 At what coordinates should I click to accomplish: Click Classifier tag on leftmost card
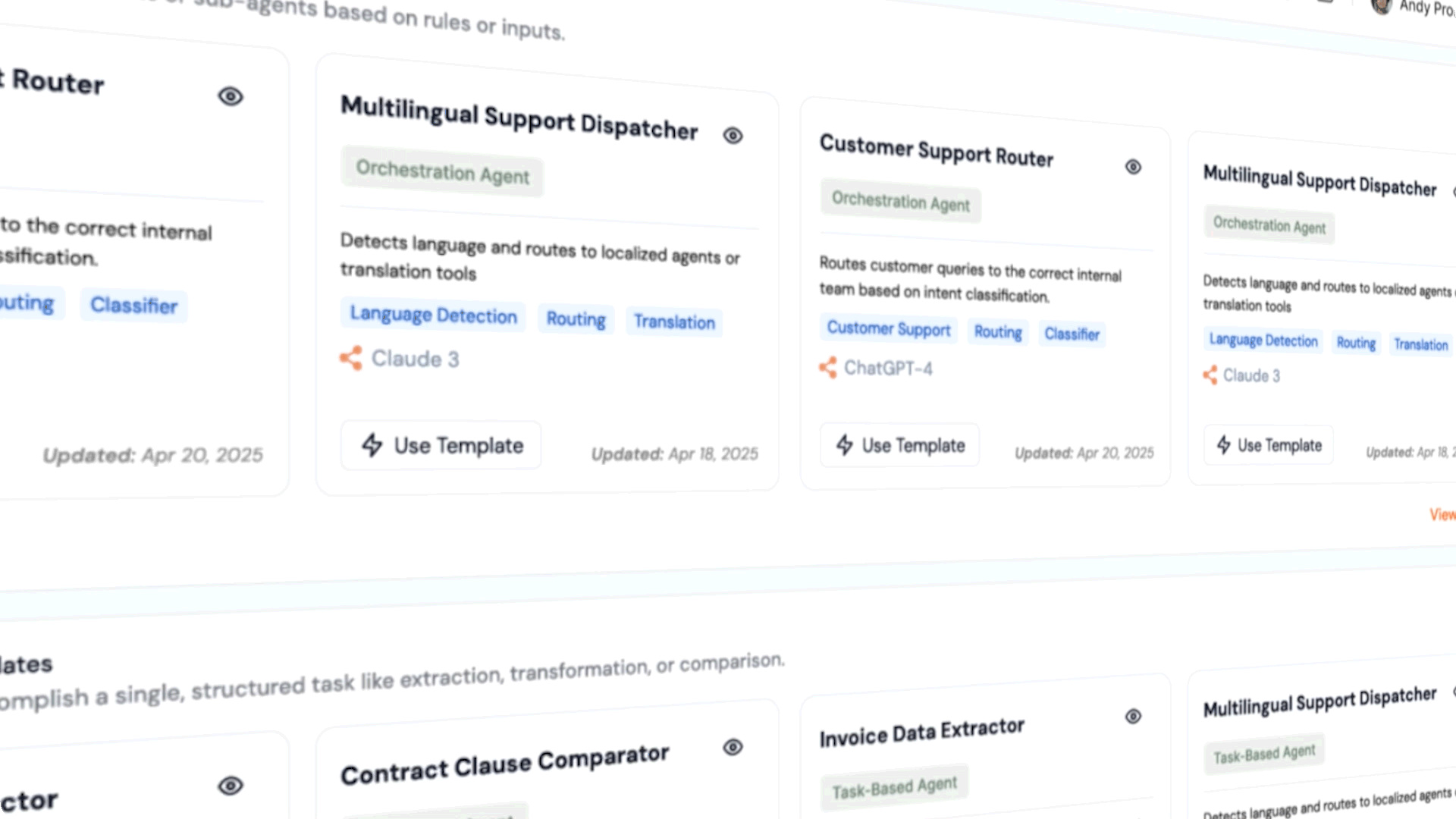click(x=134, y=306)
